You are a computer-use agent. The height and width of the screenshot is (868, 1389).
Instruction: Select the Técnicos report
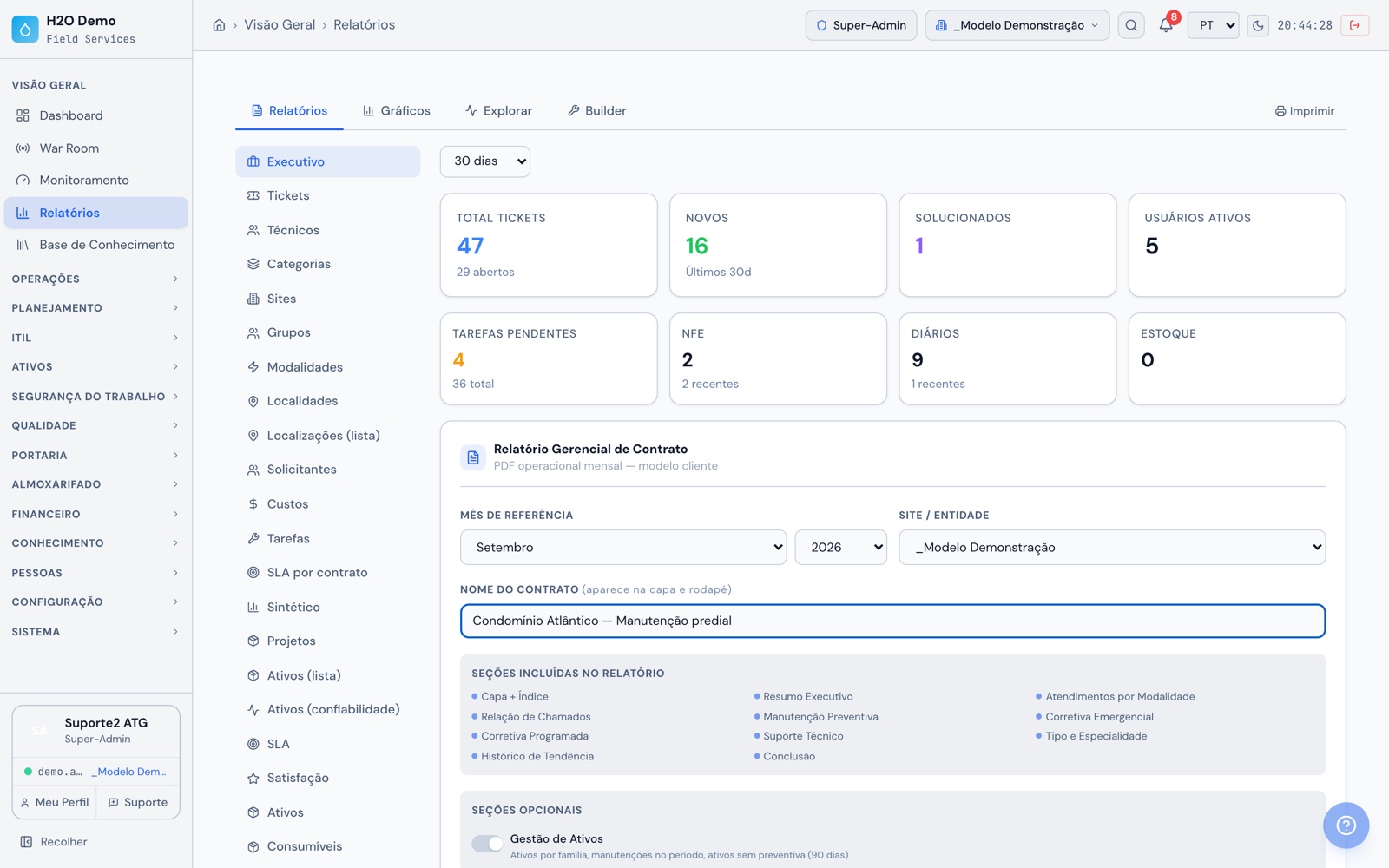pyautogui.click(x=327, y=230)
